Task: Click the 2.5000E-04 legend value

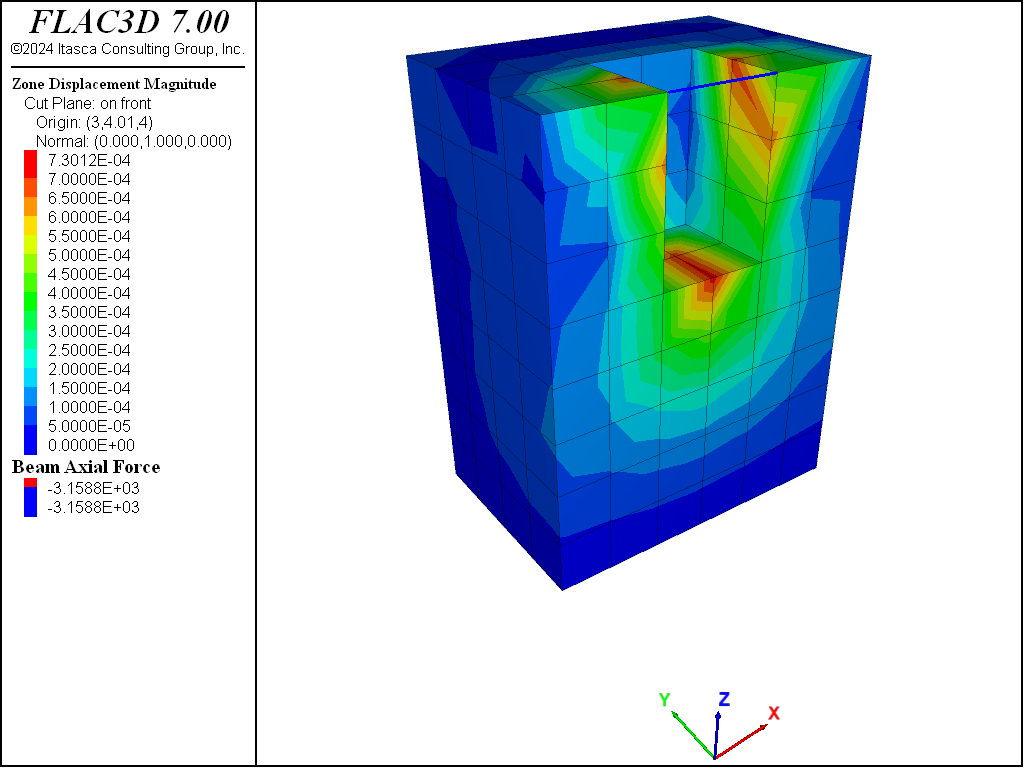Action: (x=89, y=349)
